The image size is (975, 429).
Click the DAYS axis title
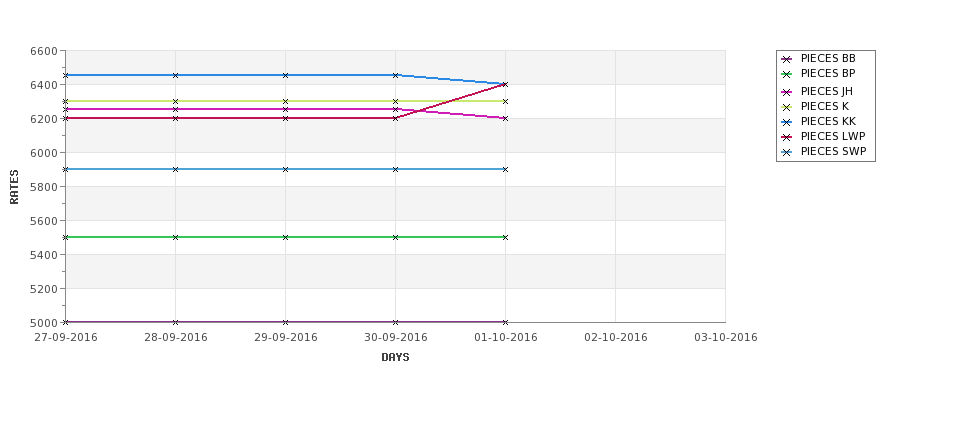pos(395,358)
